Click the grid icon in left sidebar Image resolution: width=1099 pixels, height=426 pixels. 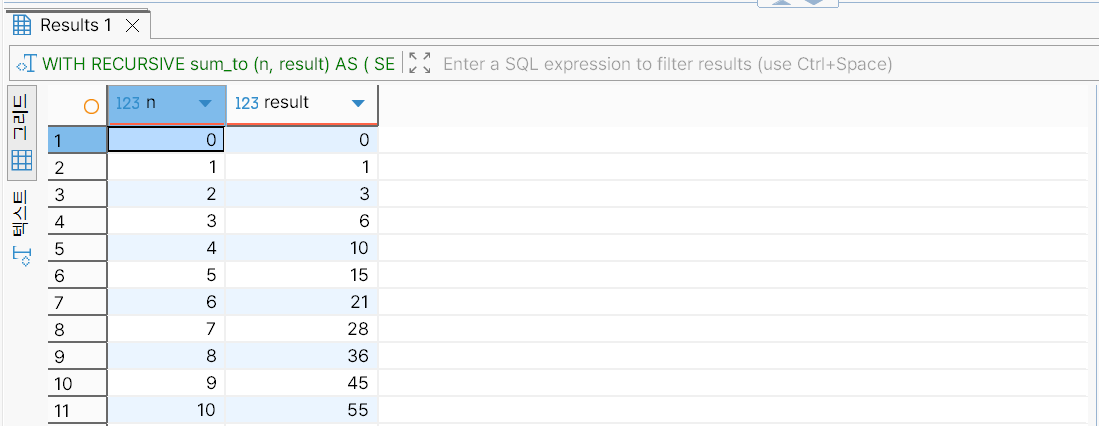coord(22,160)
